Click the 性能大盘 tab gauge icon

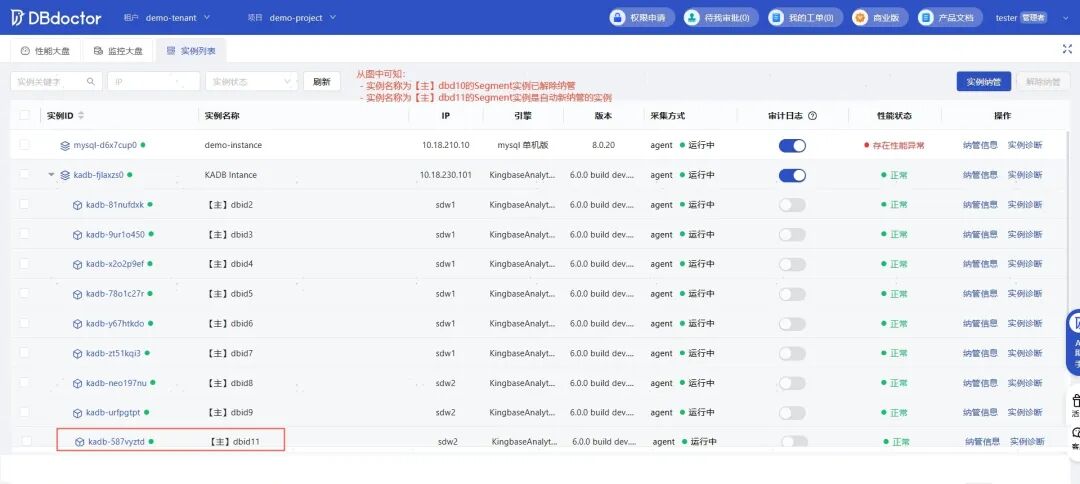tap(25, 51)
